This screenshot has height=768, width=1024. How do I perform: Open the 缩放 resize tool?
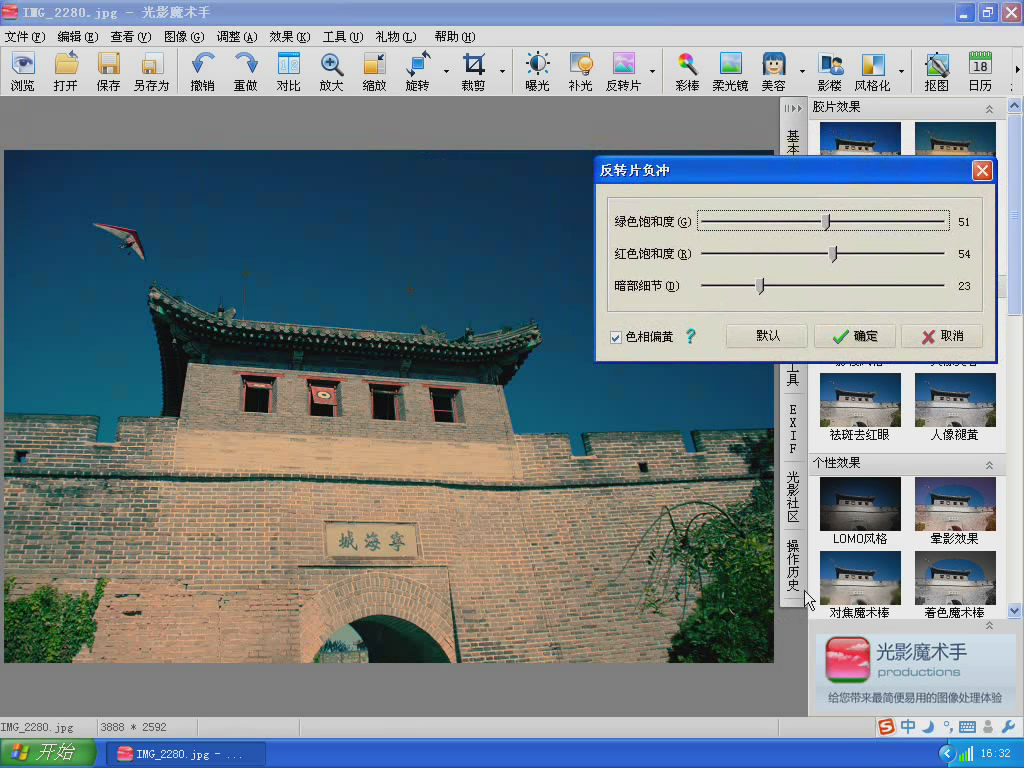[x=374, y=71]
